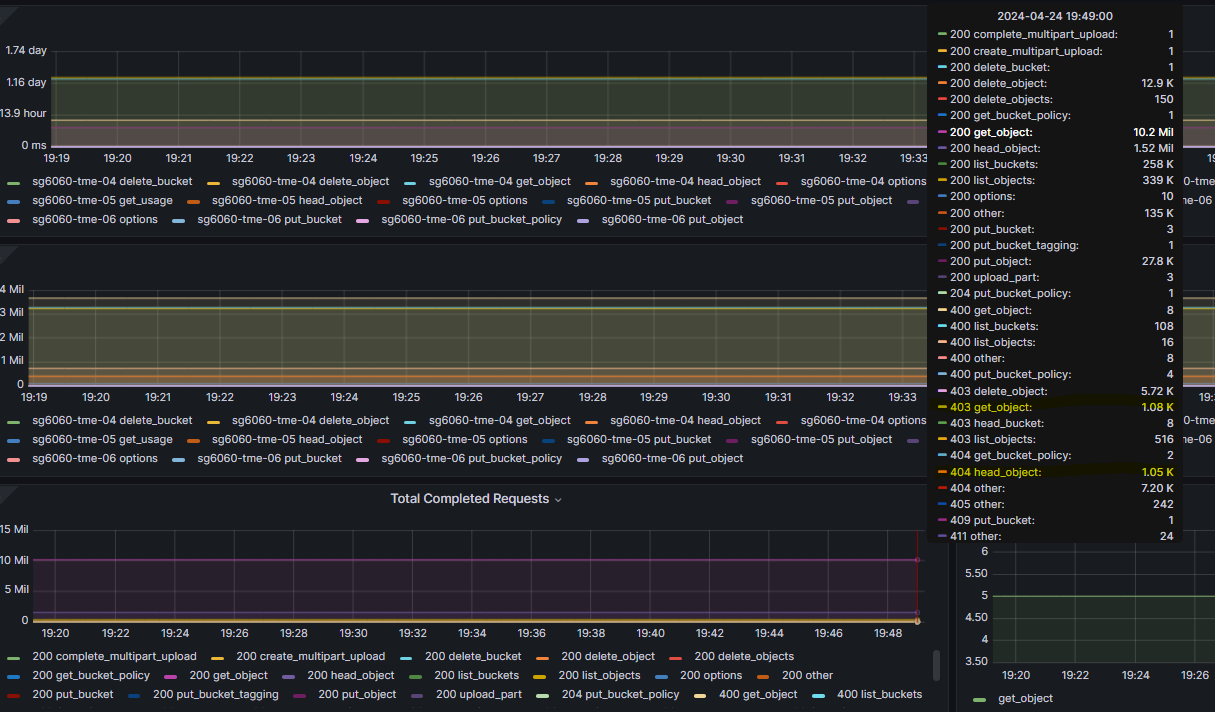
Task: Open the Total Completed Requests panel dropdown chevron
Action: [x=558, y=499]
